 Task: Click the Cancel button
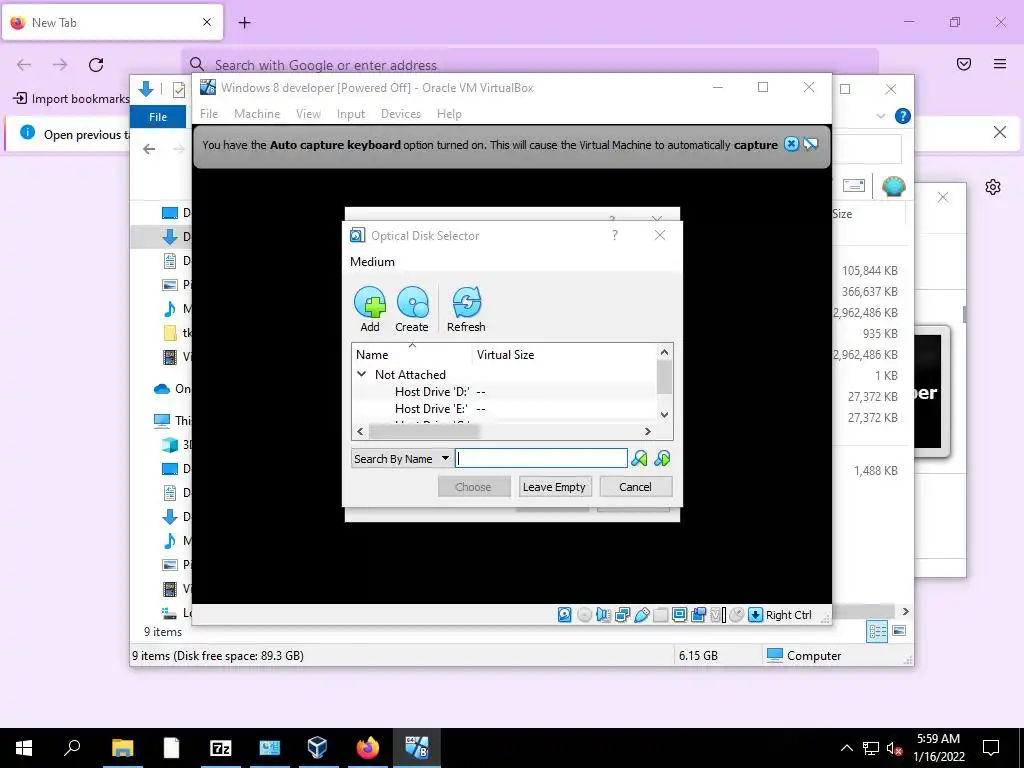[x=635, y=487]
